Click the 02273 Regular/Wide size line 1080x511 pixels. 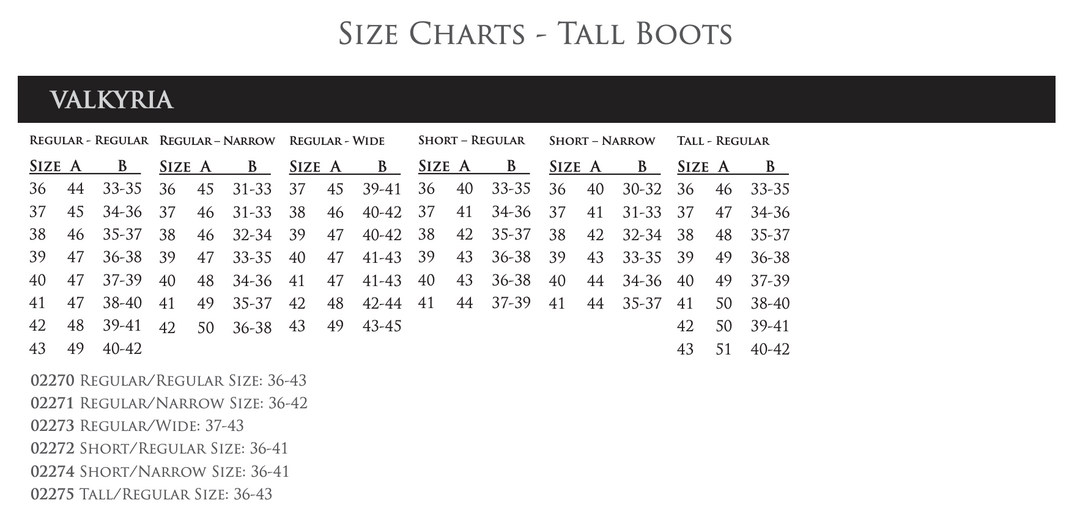coord(137,425)
